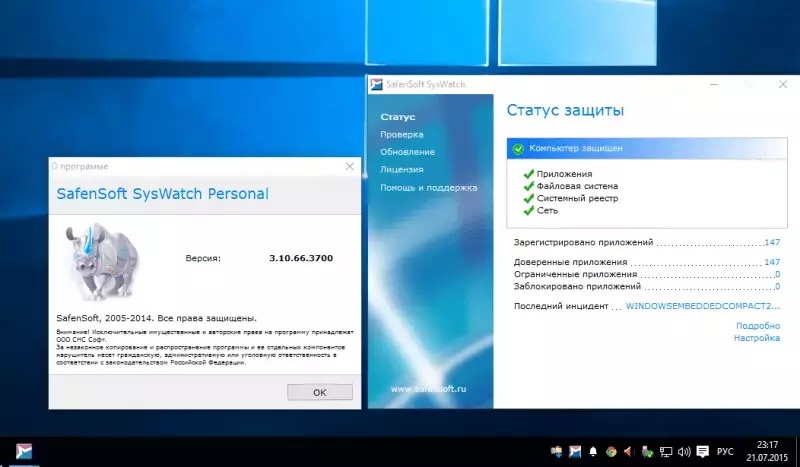Switch the РУС input language indicator

coord(725,452)
